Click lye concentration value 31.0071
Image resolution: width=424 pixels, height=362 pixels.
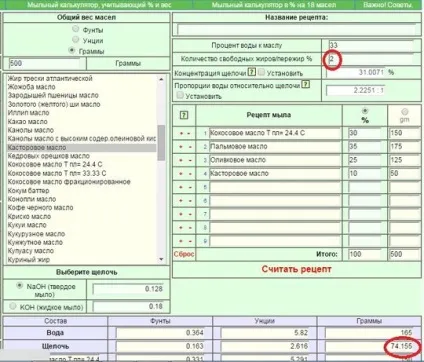click(356, 72)
